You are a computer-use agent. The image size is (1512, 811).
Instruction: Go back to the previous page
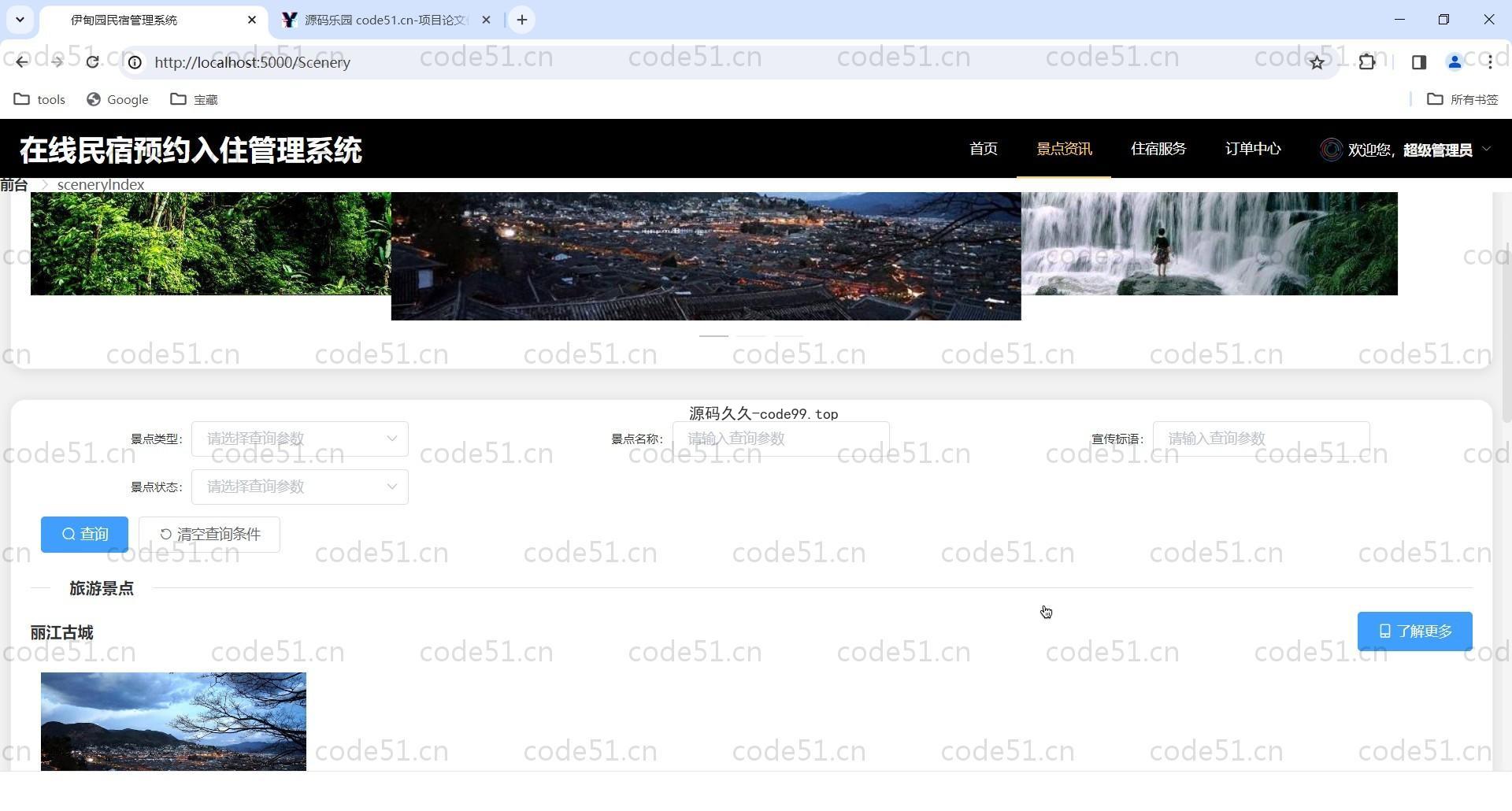pos(21,62)
